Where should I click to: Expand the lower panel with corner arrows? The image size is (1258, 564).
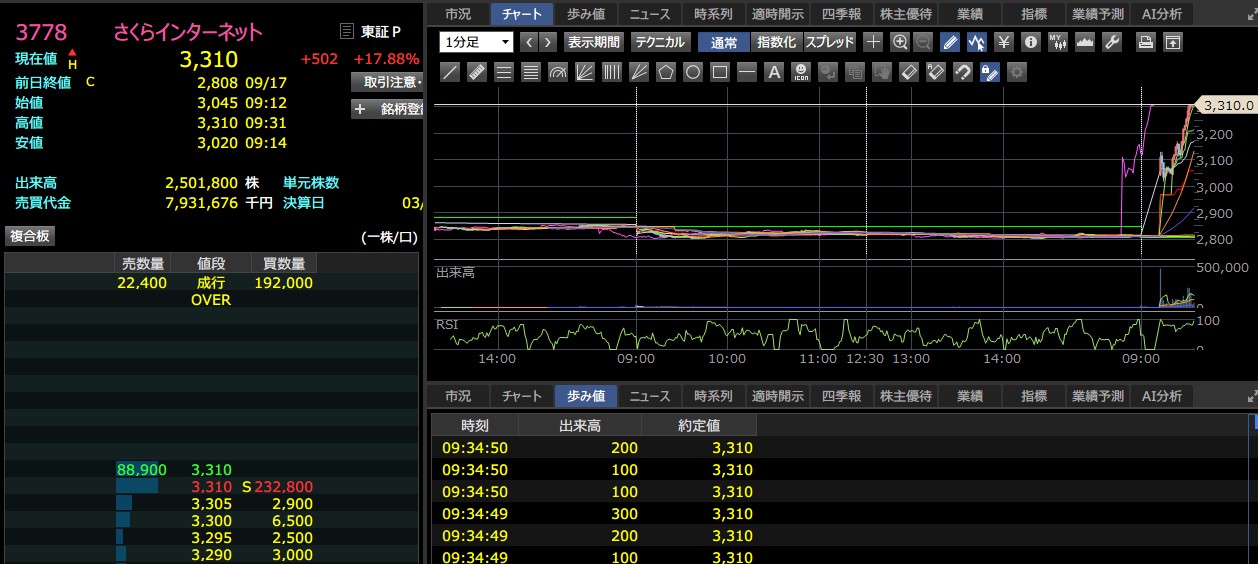[x=1252, y=397]
